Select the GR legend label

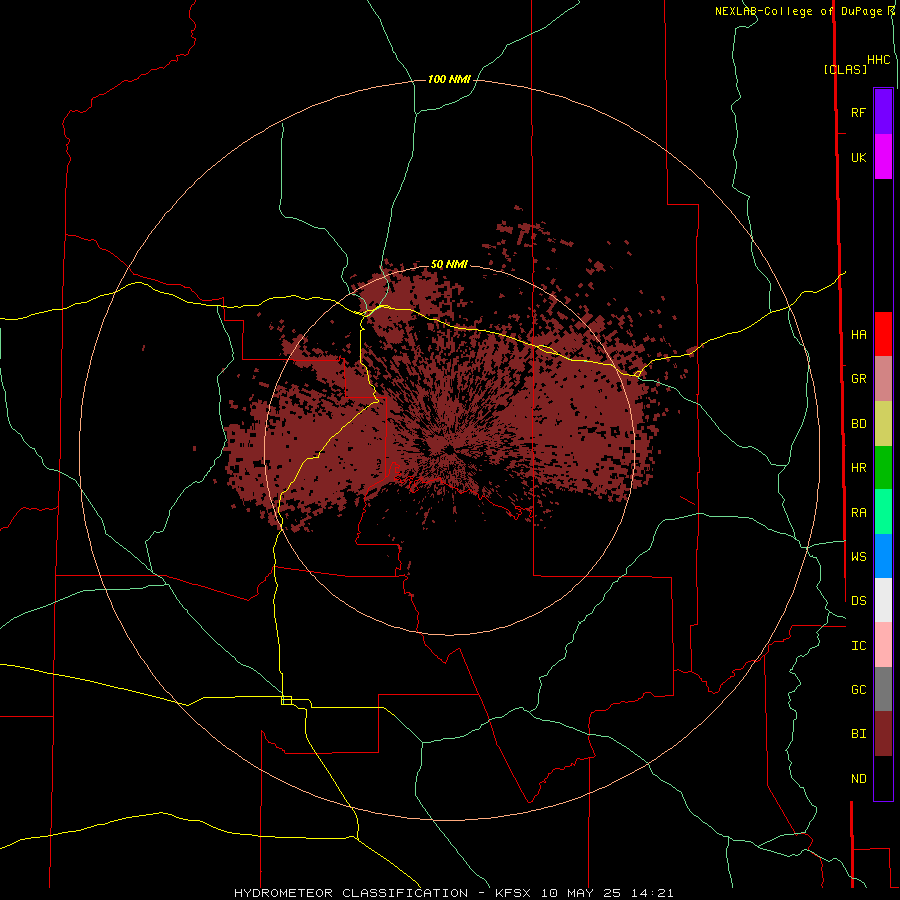tap(858, 379)
